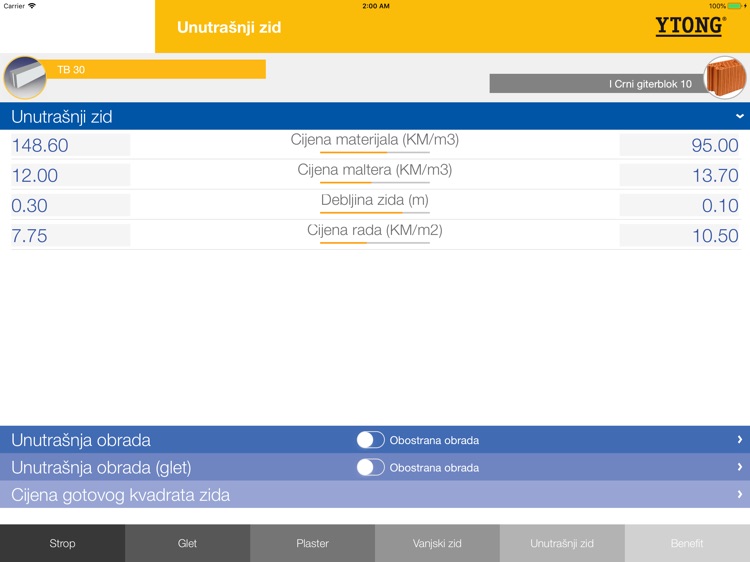Screen dimensions: 750x562
Task: Tap the 2:00 AM clock
Action: click(x=376, y=6)
